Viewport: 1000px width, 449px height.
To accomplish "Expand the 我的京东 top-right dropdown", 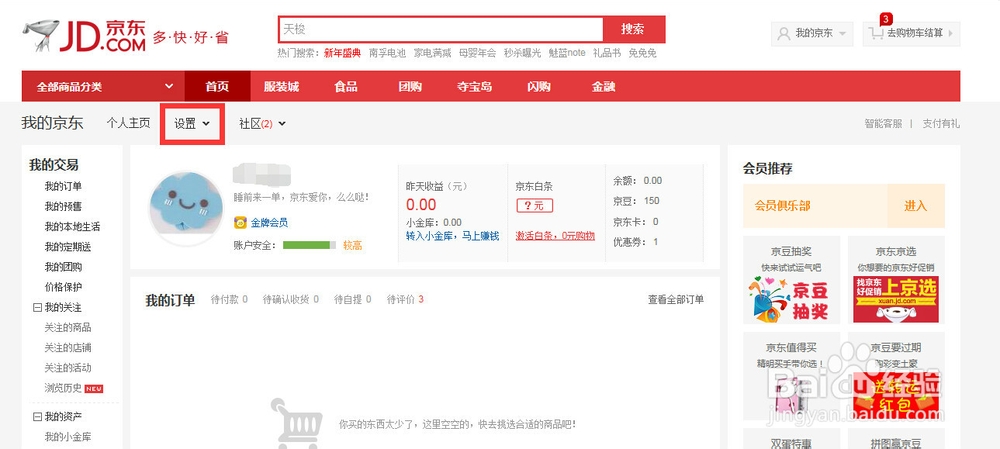I will pos(812,33).
